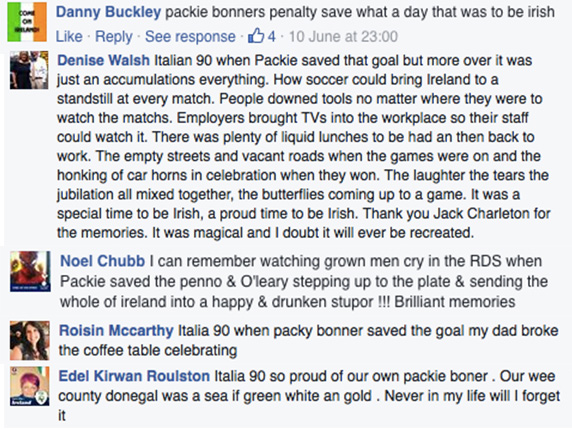The width and height of the screenshot is (572, 430).
Task: Open Denise Walsh's profile picture
Action: click(x=29, y=70)
